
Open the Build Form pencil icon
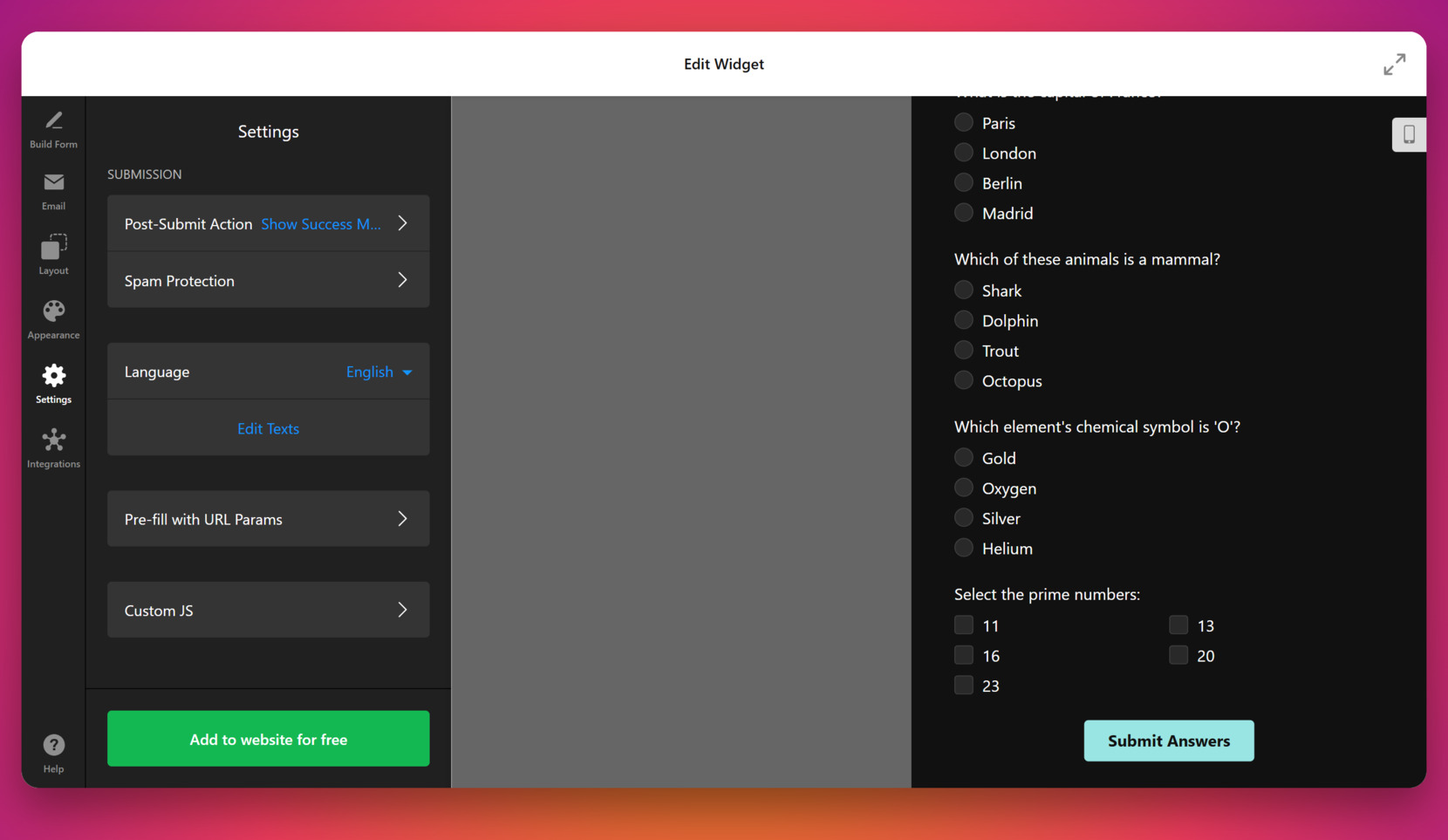(x=53, y=121)
